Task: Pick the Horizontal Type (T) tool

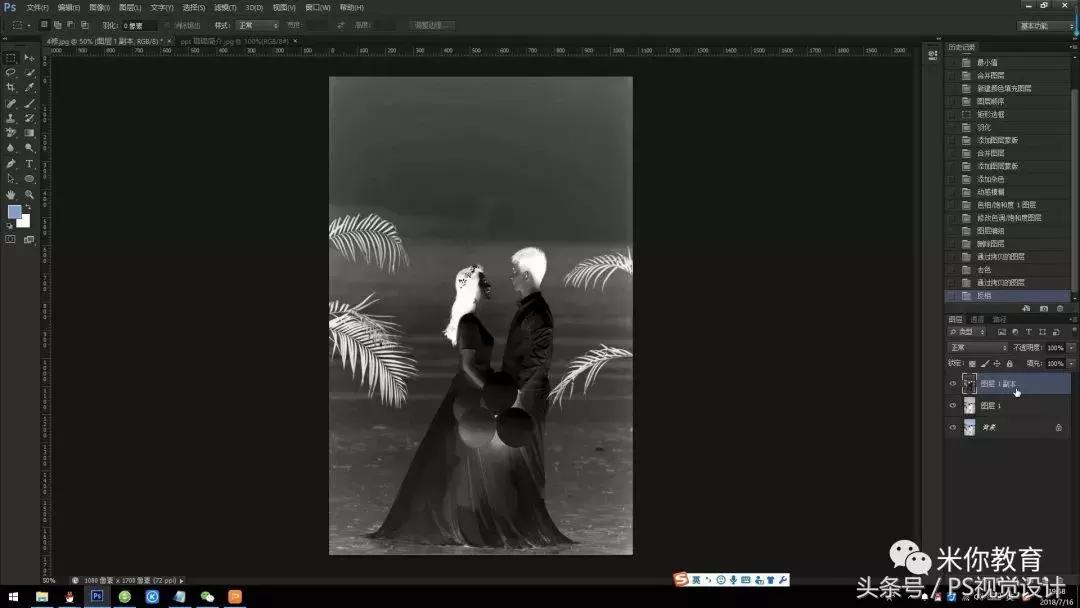Action: coord(29,163)
